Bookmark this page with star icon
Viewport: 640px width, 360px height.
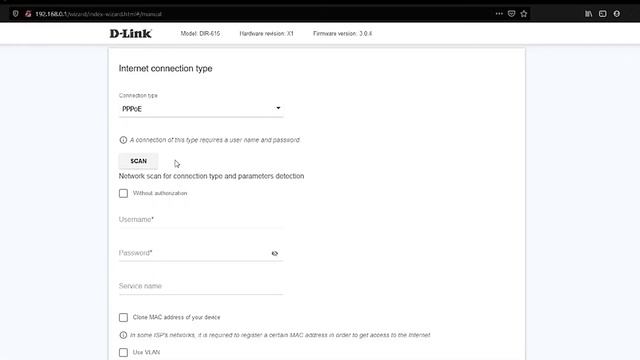point(524,14)
